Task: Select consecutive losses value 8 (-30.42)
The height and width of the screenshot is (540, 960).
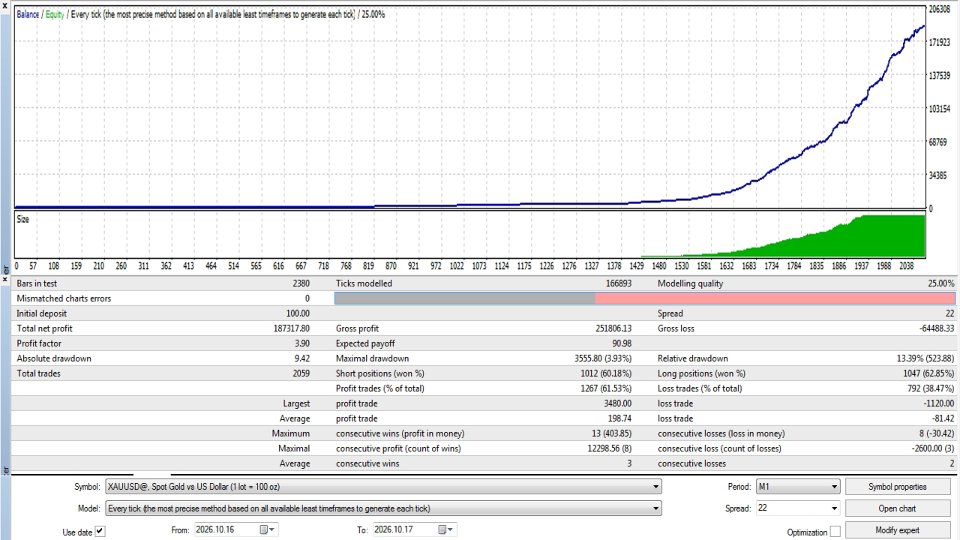Action: coord(937,433)
